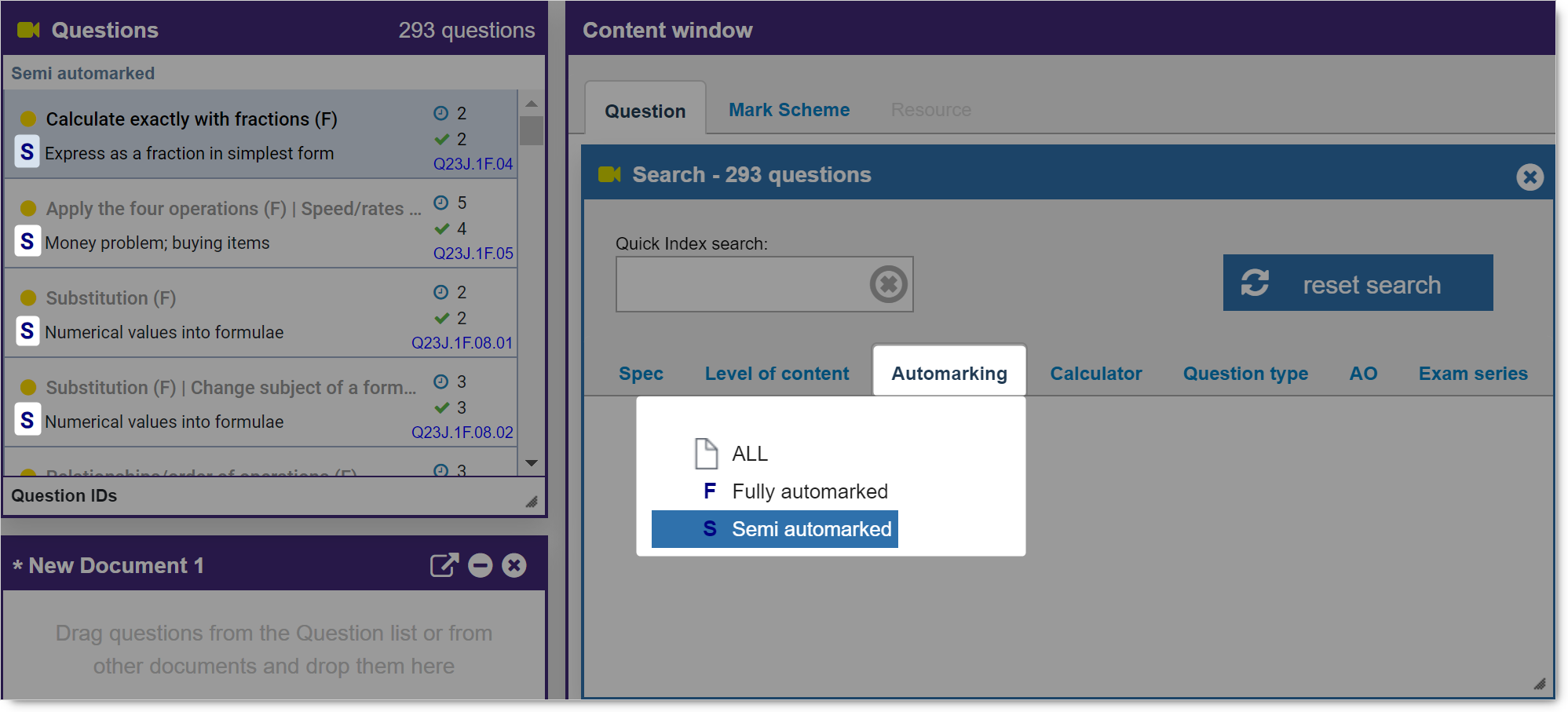Viewport: 1568px width, 712px height.
Task: Open the Question type filter
Action: pyautogui.click(x=1245, y=374)
